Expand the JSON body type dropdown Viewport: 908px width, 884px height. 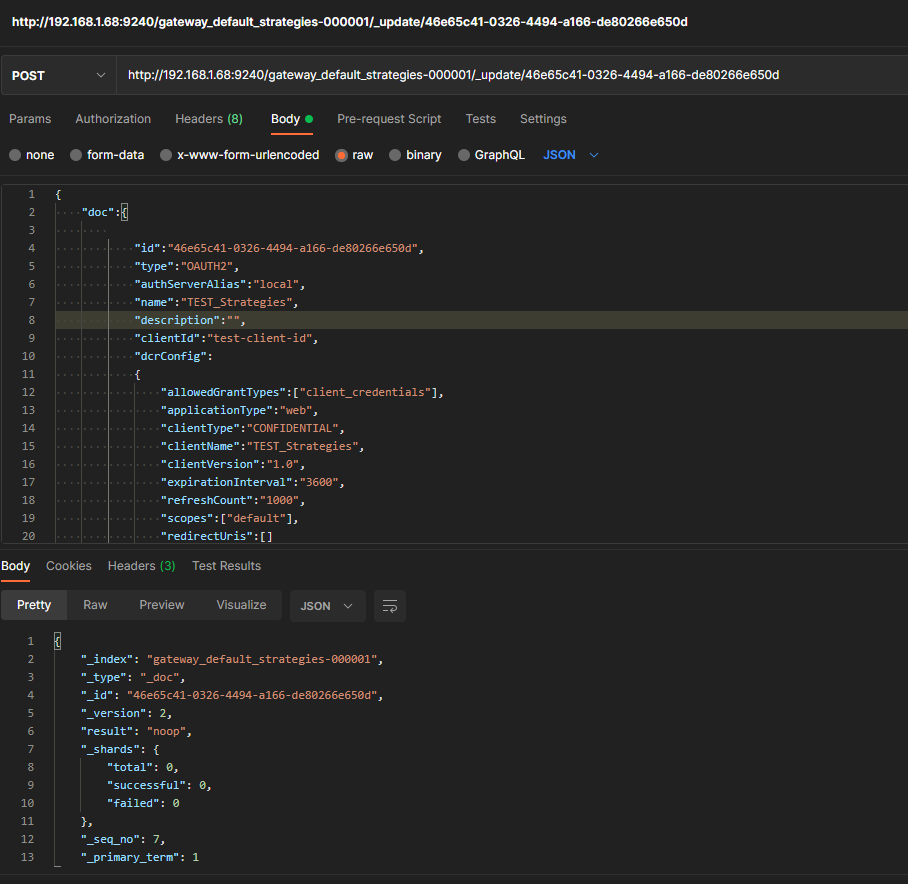pos(571,155)
